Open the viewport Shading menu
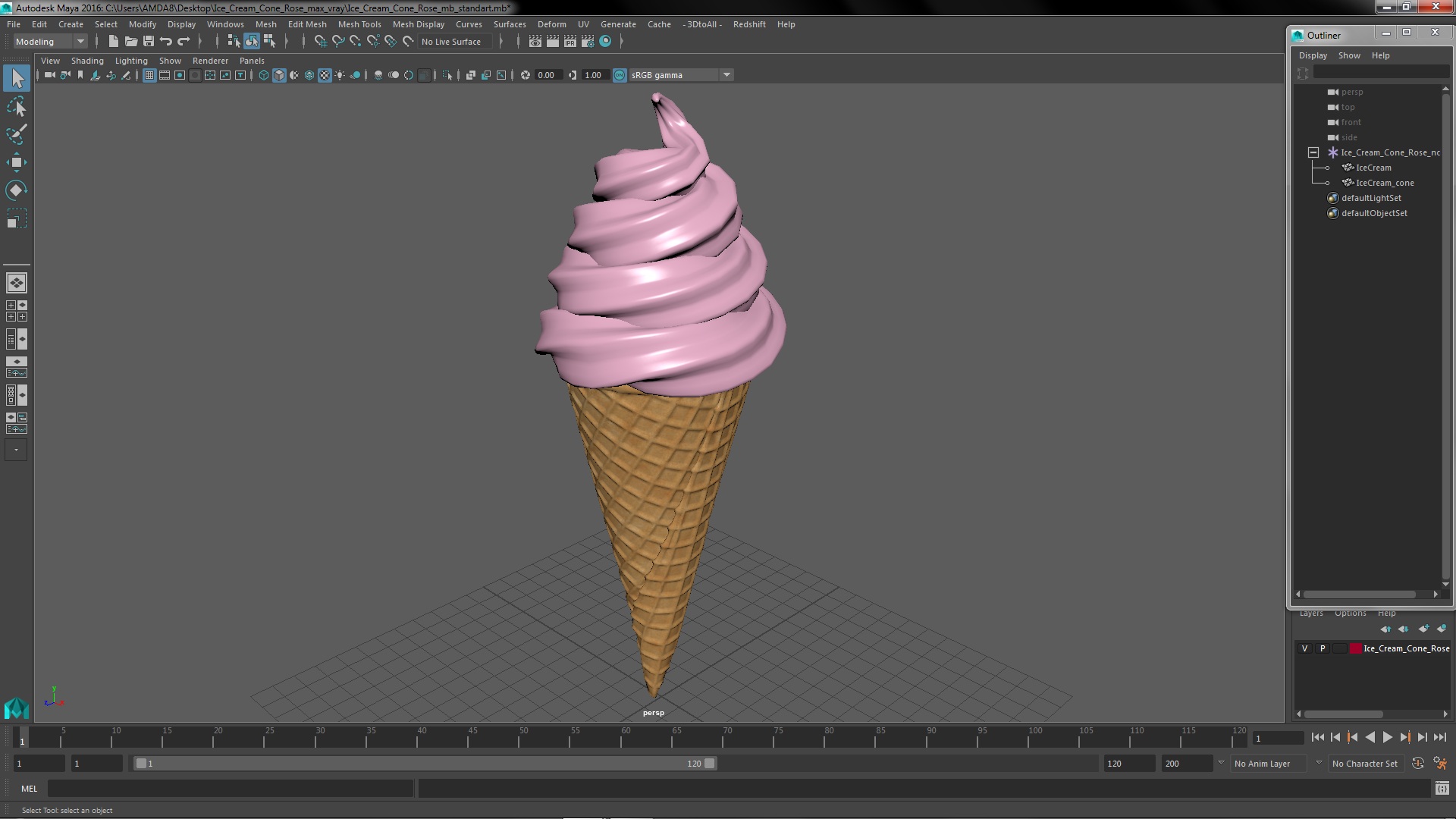Viewport: 1456px width, 819px height. point(87,61)
